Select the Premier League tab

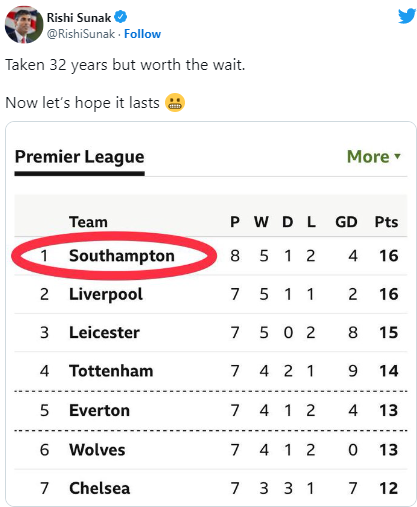click(x=79, y=157)
